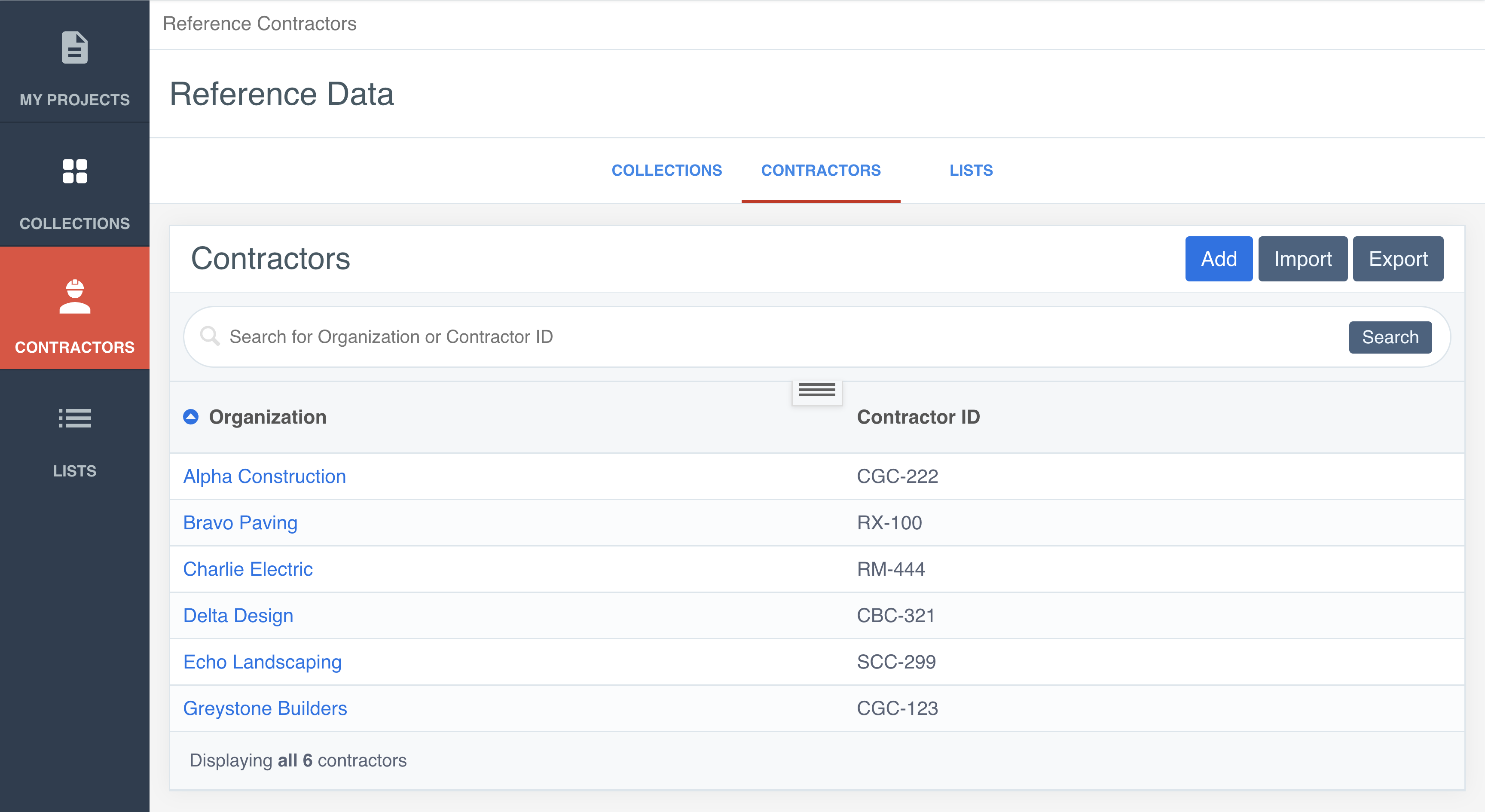Switch to the Lists tab
Screen dimensions: 1485x812
pos(971,171)
